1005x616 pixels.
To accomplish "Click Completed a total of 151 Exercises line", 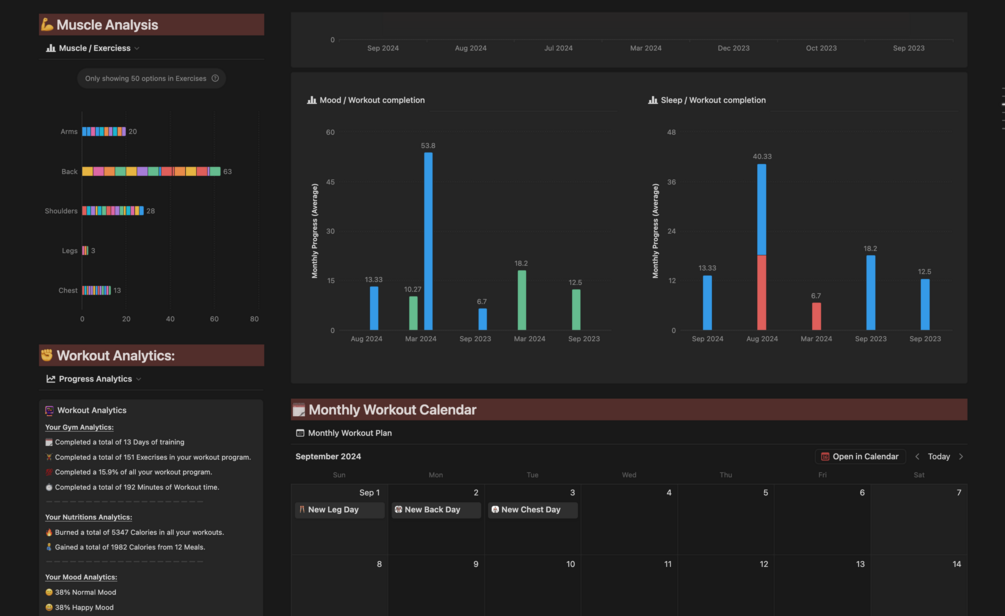I will (x=153, y=457).
